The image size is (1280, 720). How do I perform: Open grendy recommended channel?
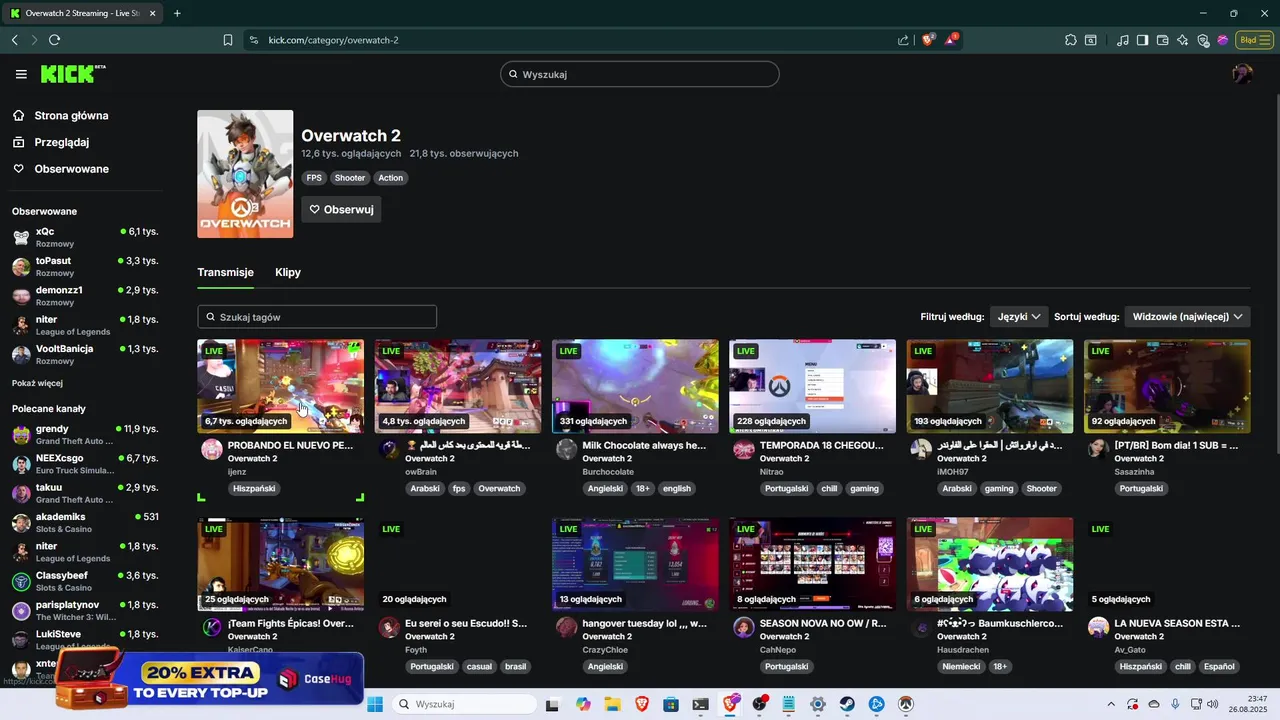[85, 434]
